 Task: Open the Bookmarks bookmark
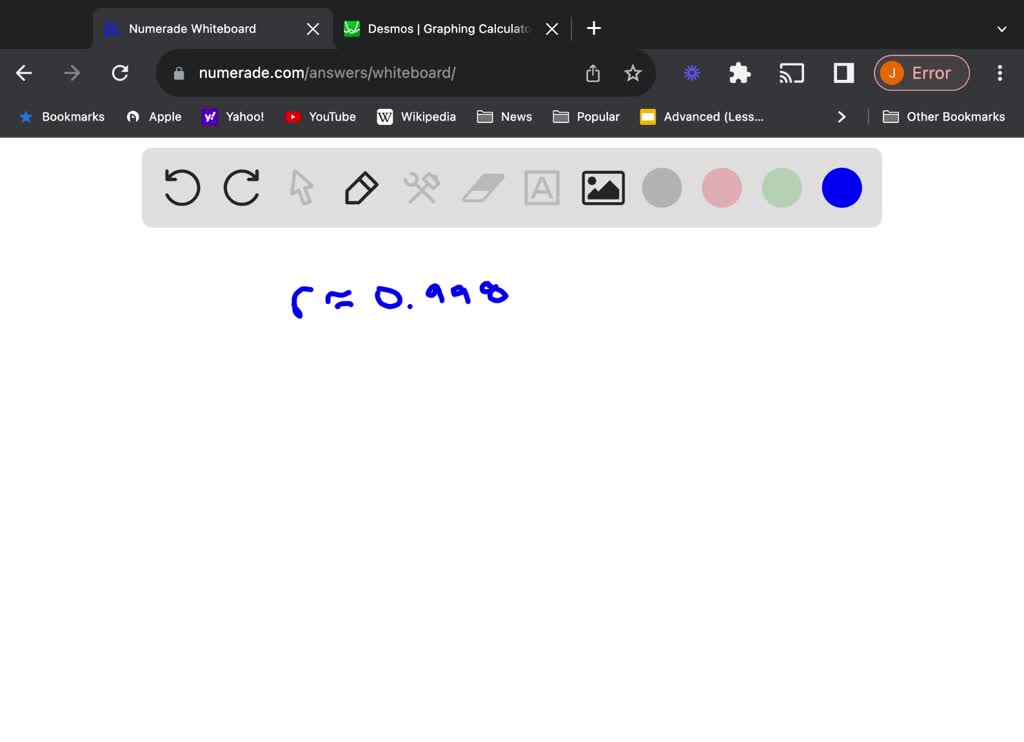tap(62, 117)
